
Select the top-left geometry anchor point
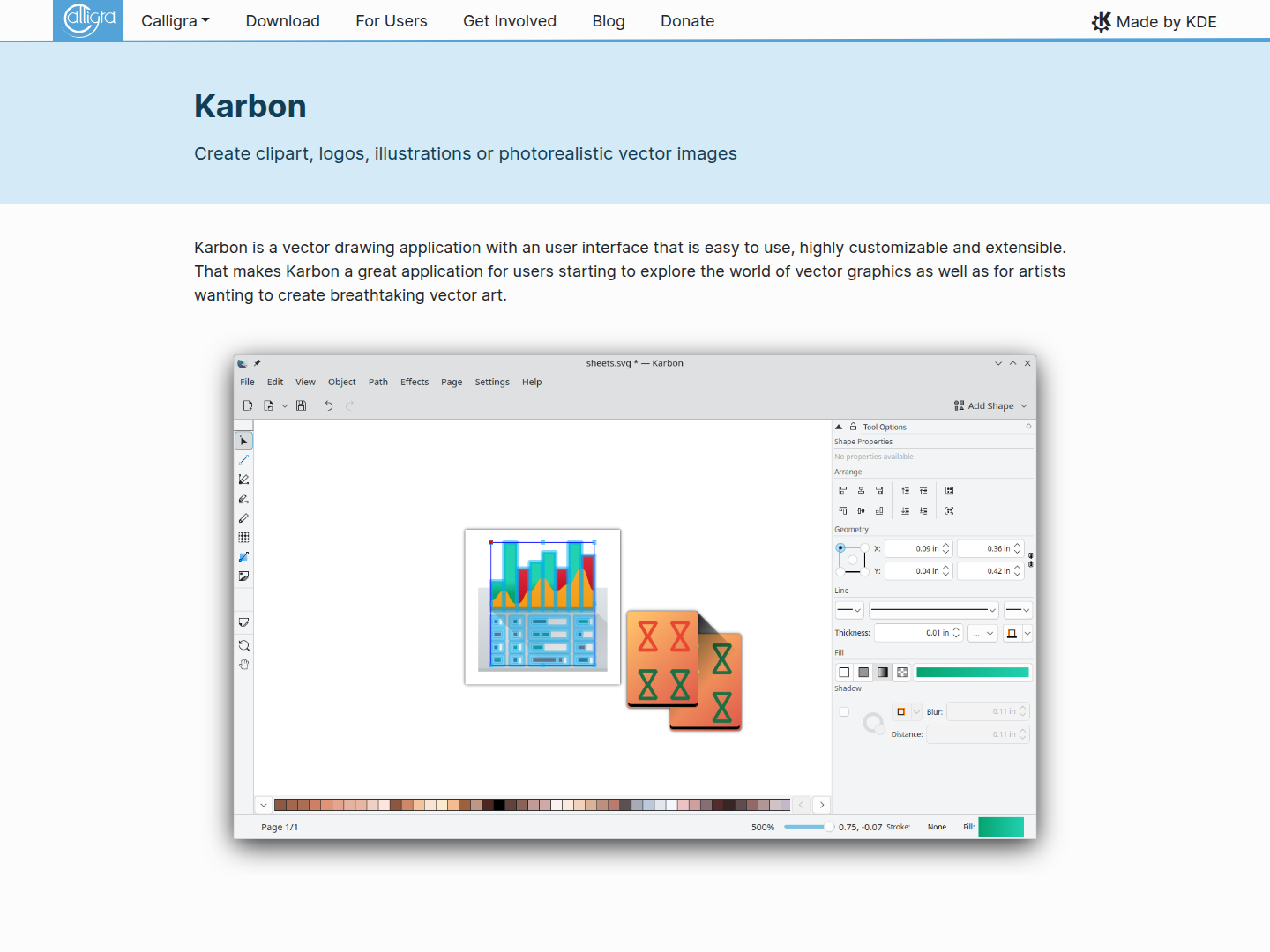[840, 548]
